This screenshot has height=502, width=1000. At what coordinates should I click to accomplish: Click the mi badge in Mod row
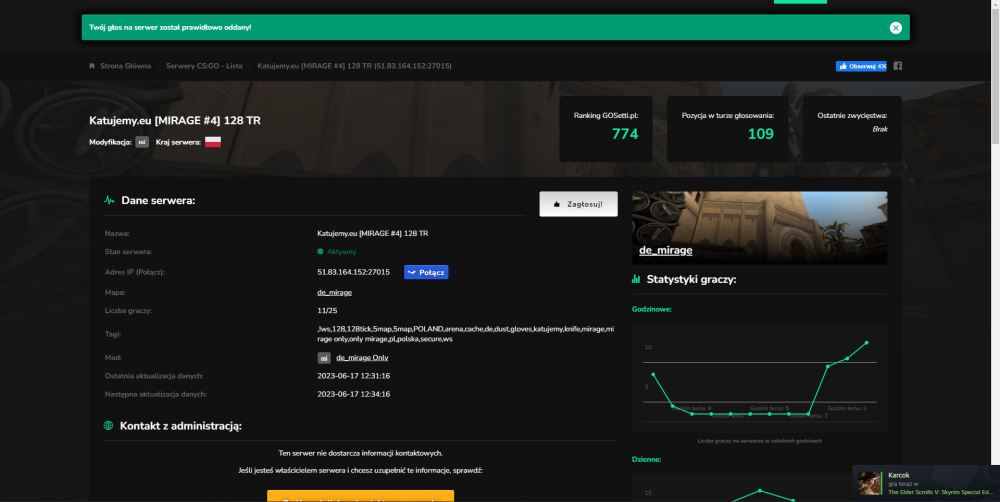coord(324,358)
